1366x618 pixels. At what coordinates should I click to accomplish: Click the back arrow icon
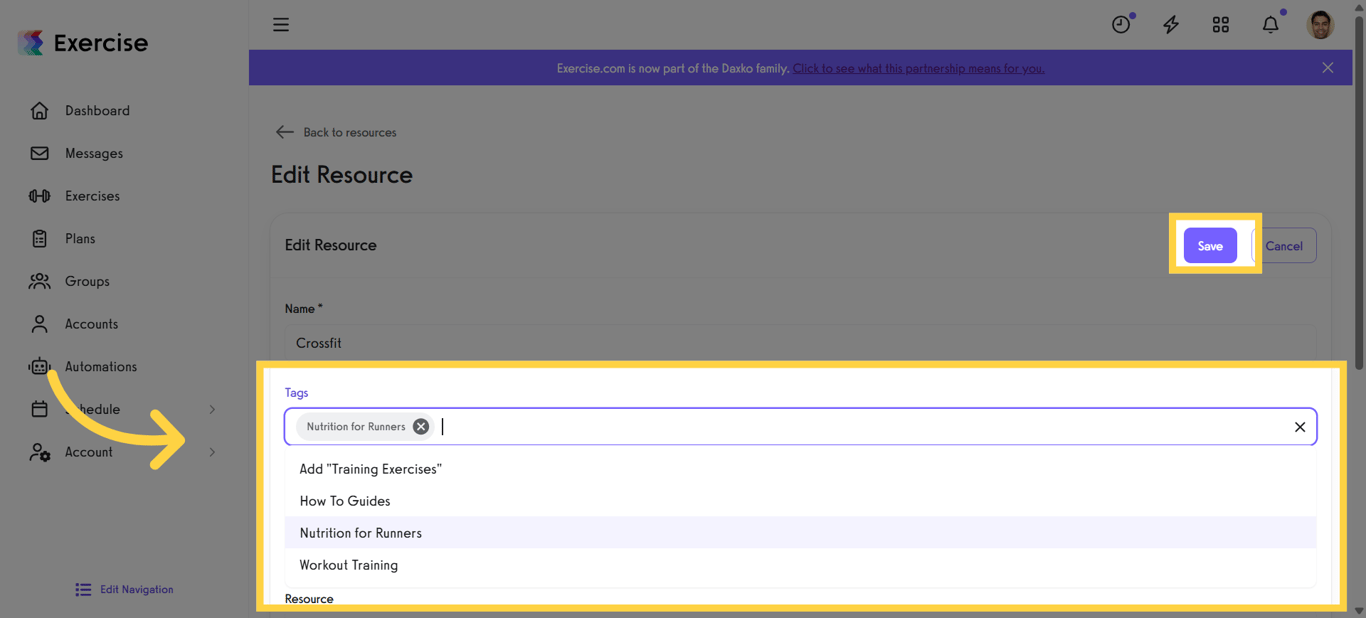(x=284, y=132)
